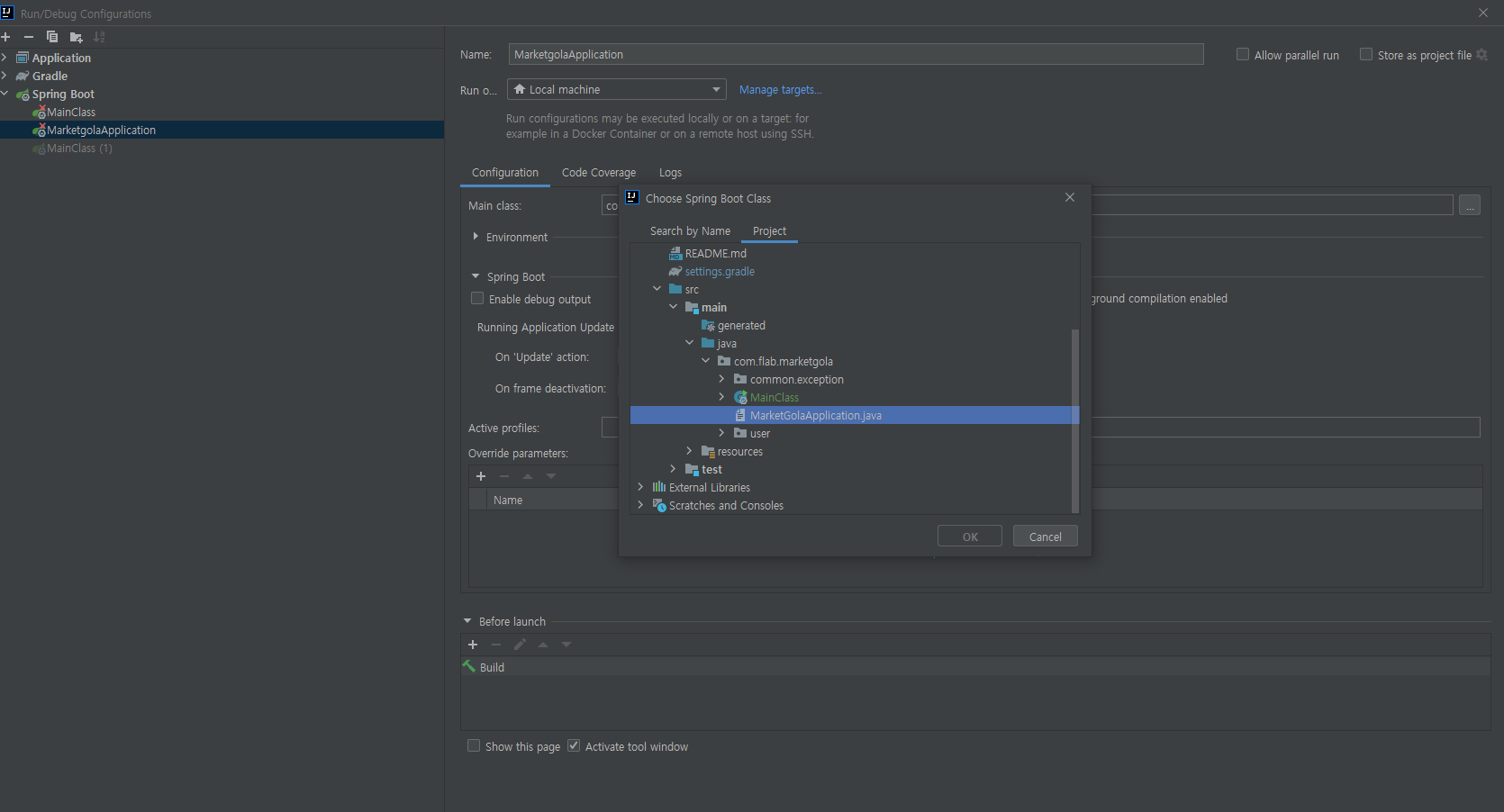Switch to the Configuration tab
This screenshot has height=812, width=1504.
pyautogui.click(x=505, y=173)
